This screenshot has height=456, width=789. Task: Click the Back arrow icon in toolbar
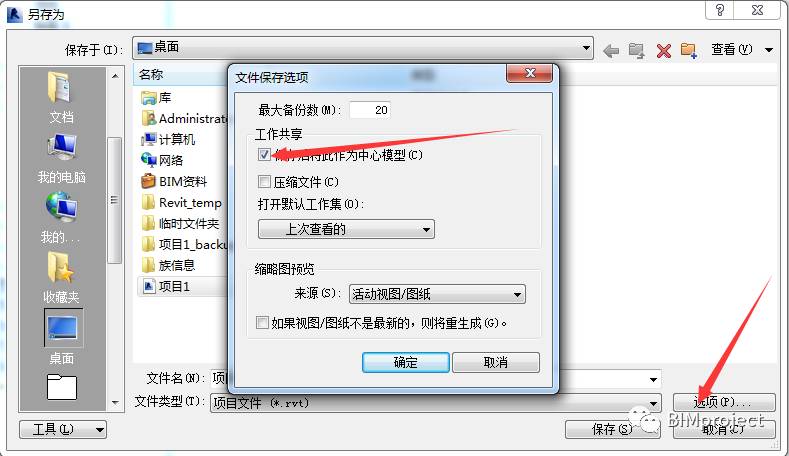click(x=611, y=50)
